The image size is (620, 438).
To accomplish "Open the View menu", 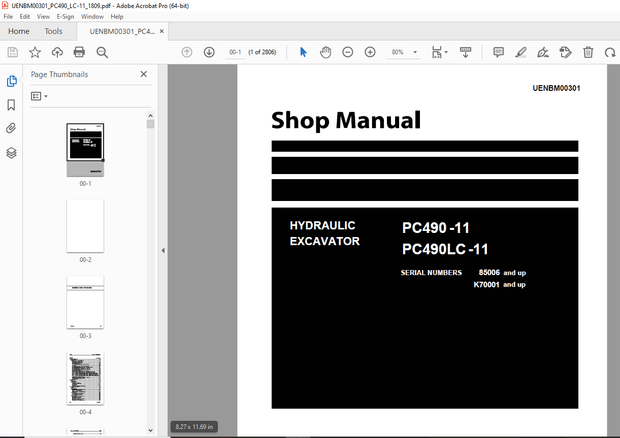I will 43,17.
